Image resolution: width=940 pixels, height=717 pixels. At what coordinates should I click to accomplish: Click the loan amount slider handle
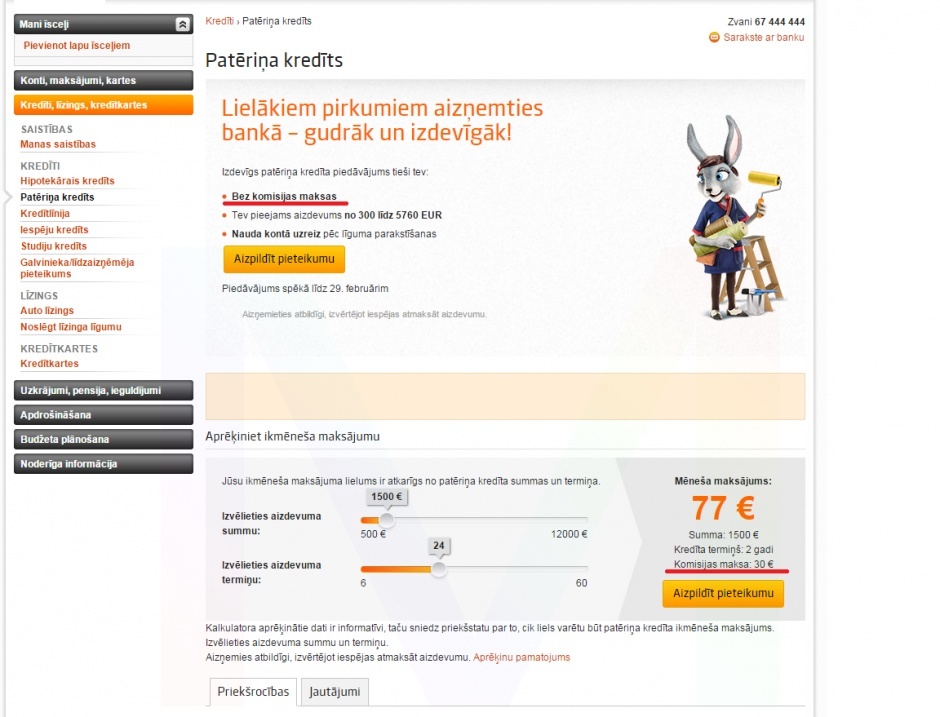tap(387, 520)
